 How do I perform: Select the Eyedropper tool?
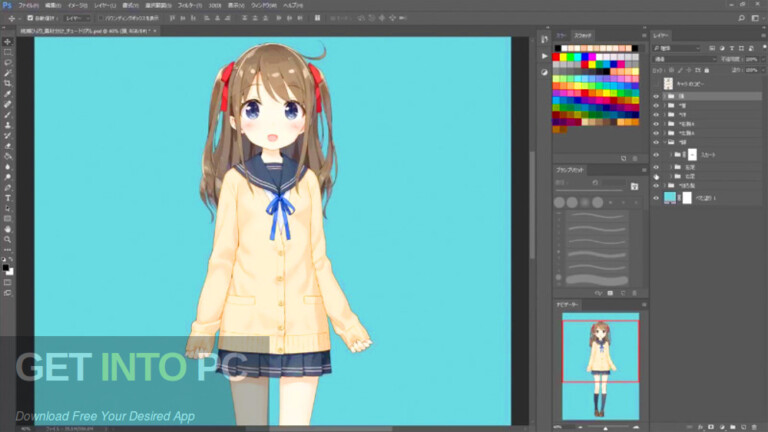click(x=7, y=94)
